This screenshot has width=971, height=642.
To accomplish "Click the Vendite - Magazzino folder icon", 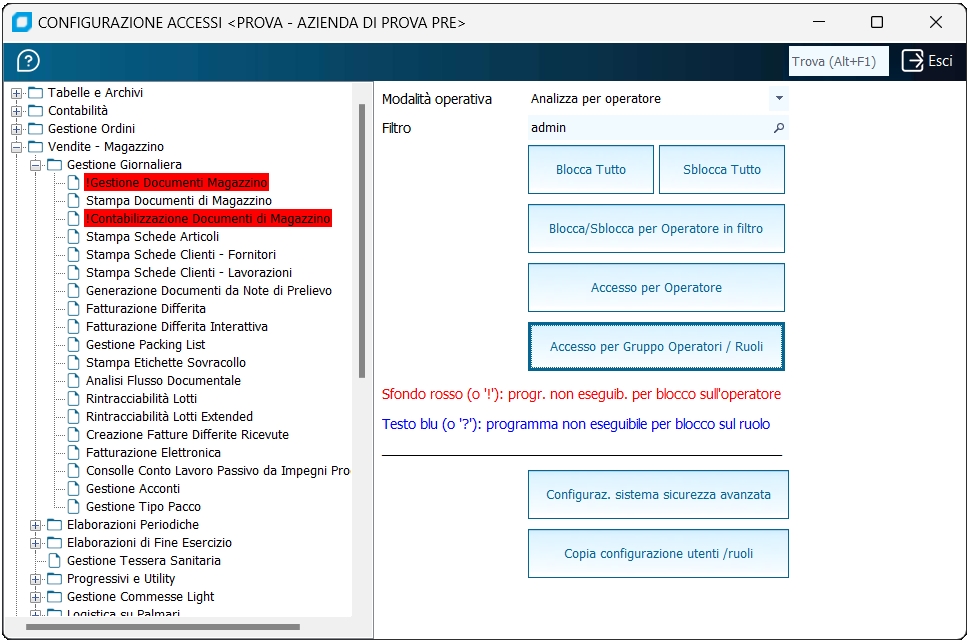I will point(36,147).
